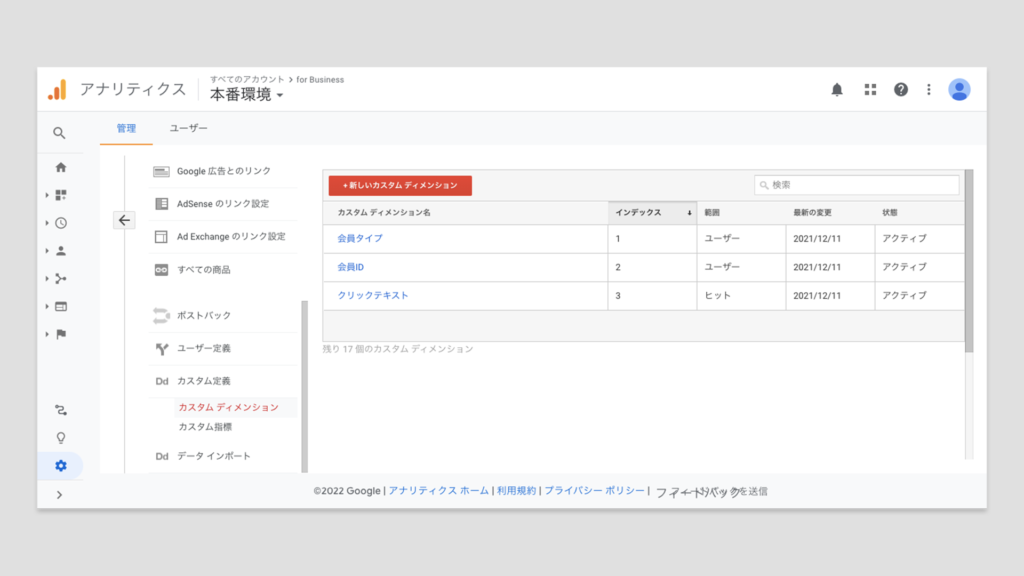
Task: Click the user account avatar
Action: [959, 90]
